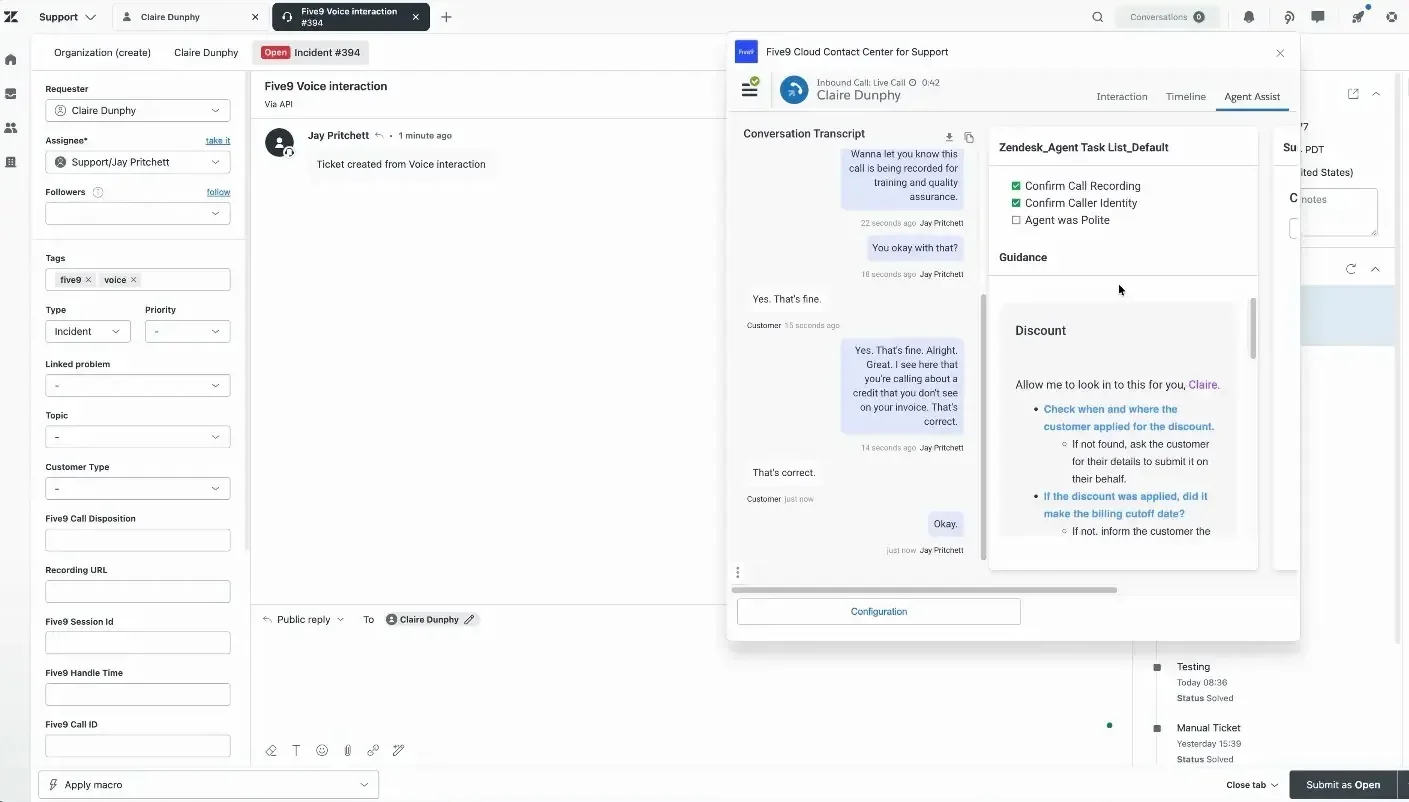Attach a file with paperclip icon
The width and height of the screenshot is (1409, 802).
pos(348,750)
